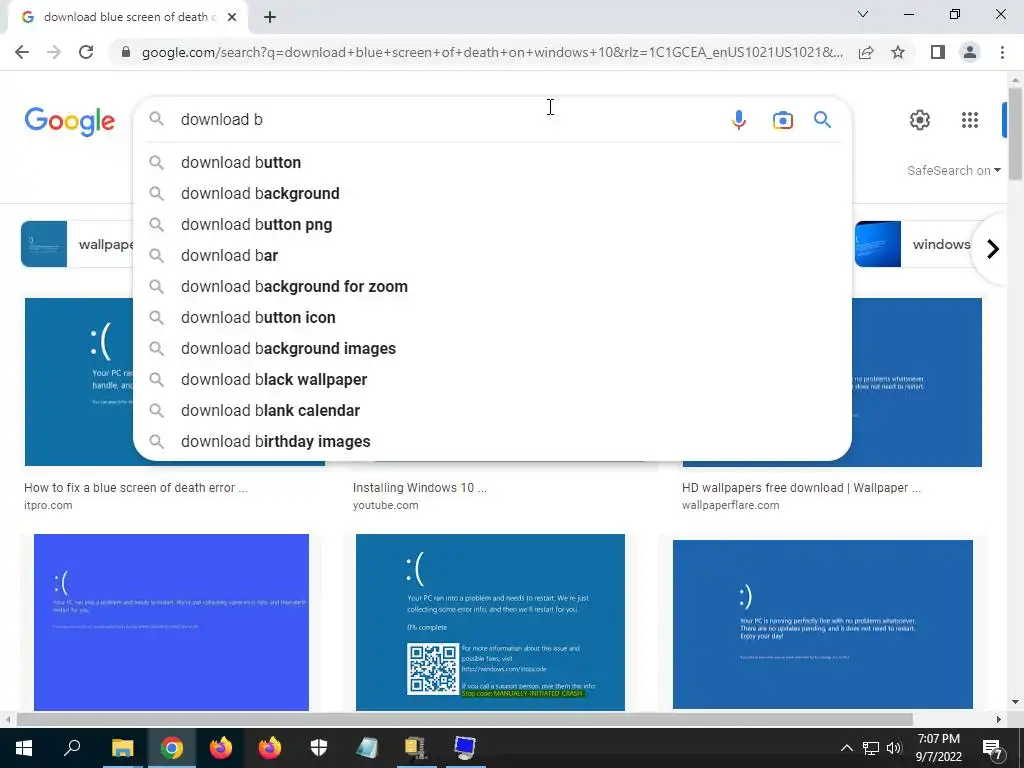The width and height of the screenshot is (1024, 768).
Task: Select suggestion 'download background for zoom'
Action: coord(492,287)
